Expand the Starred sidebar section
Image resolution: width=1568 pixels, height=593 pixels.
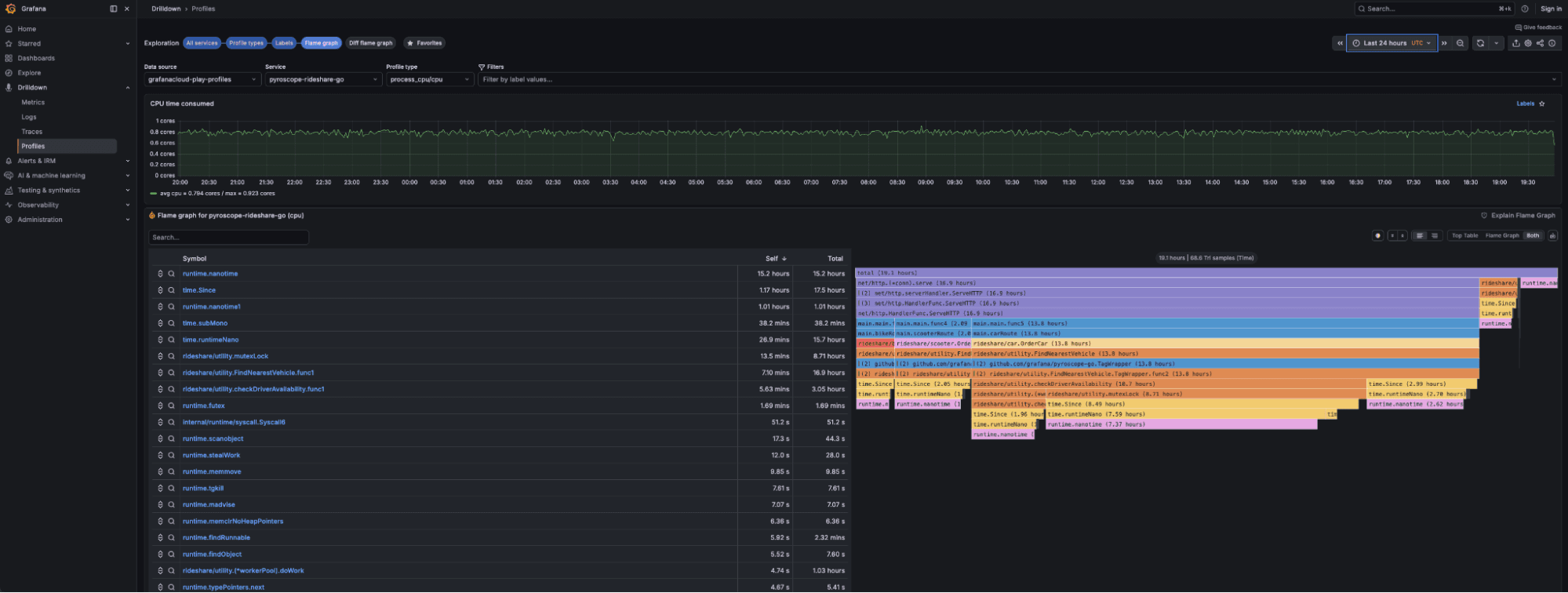coord(128,44)
